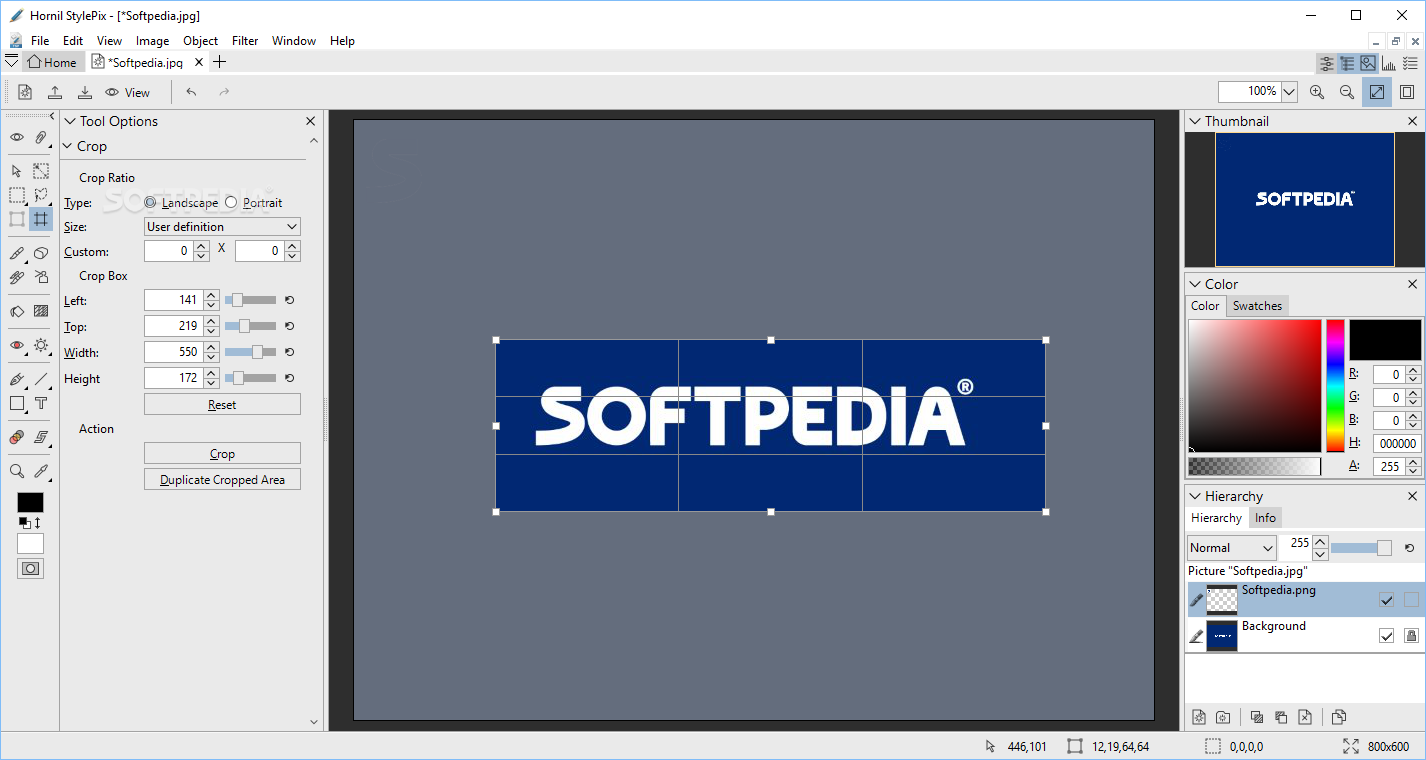Toggle the lock box of Softpedia.png layer
Image resolution: width=1426 pixels, height=760 pixels.
(1411, 600)
